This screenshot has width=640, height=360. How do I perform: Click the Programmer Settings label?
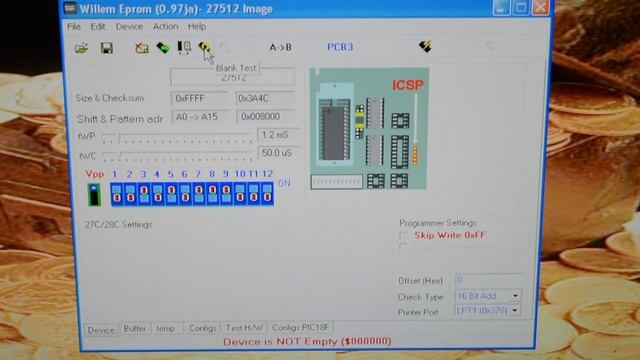(438, 223)
